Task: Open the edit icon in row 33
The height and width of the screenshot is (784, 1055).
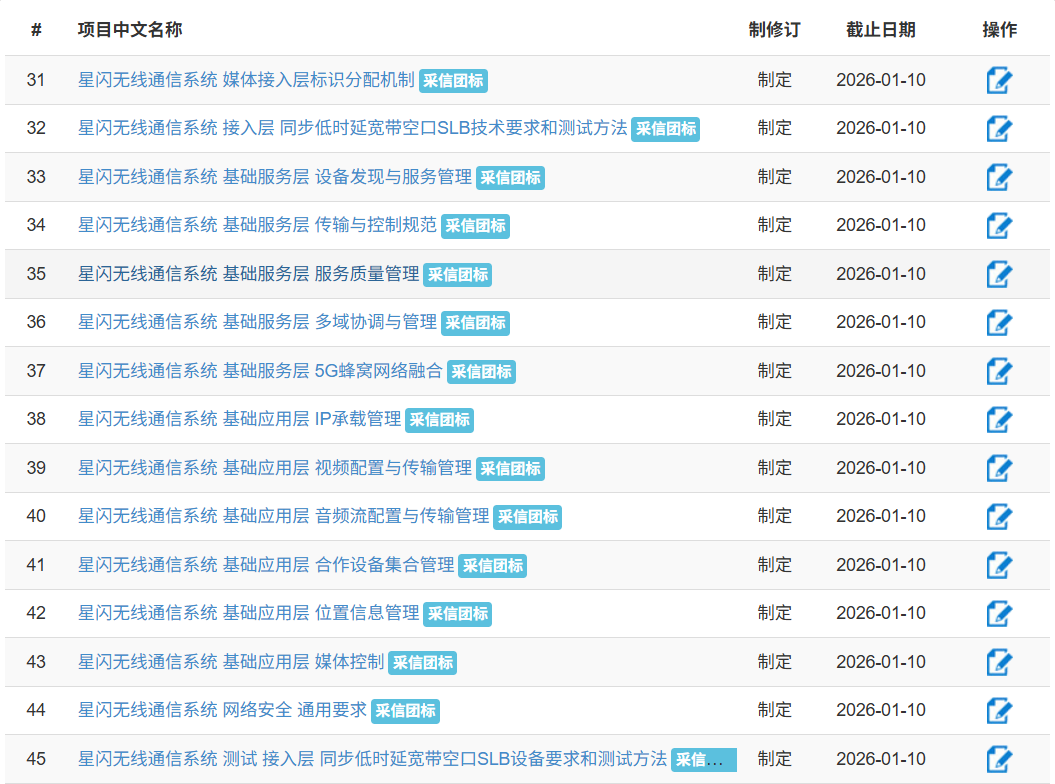Action: pos(999,177)
